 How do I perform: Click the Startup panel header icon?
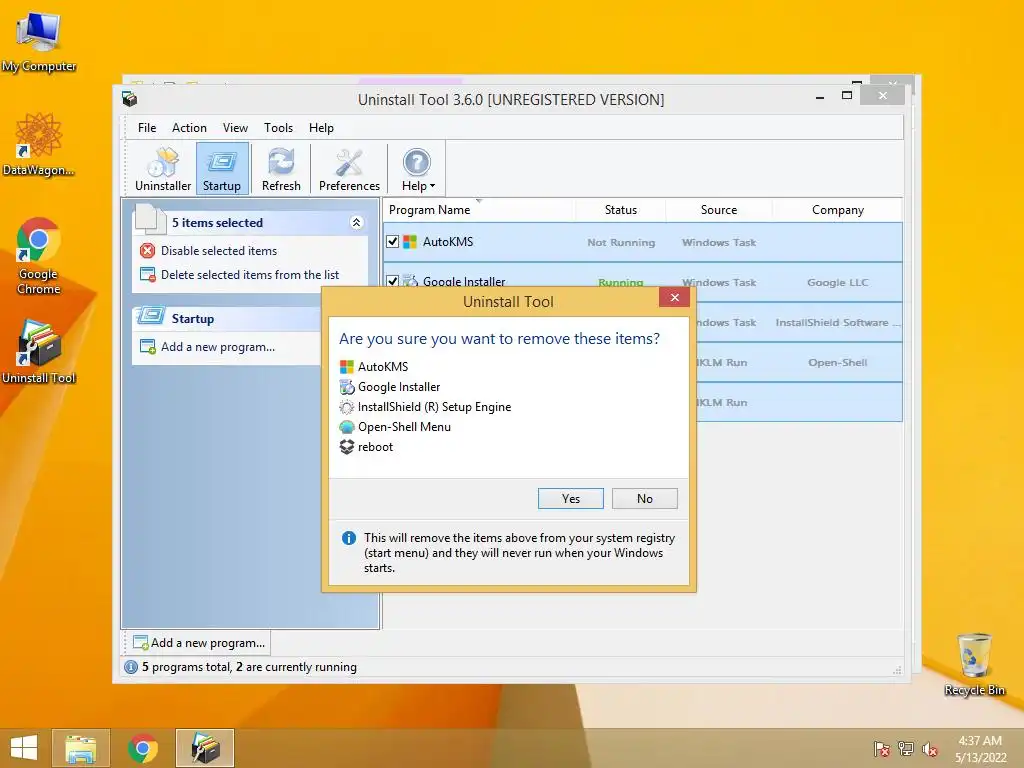point(152,317)
